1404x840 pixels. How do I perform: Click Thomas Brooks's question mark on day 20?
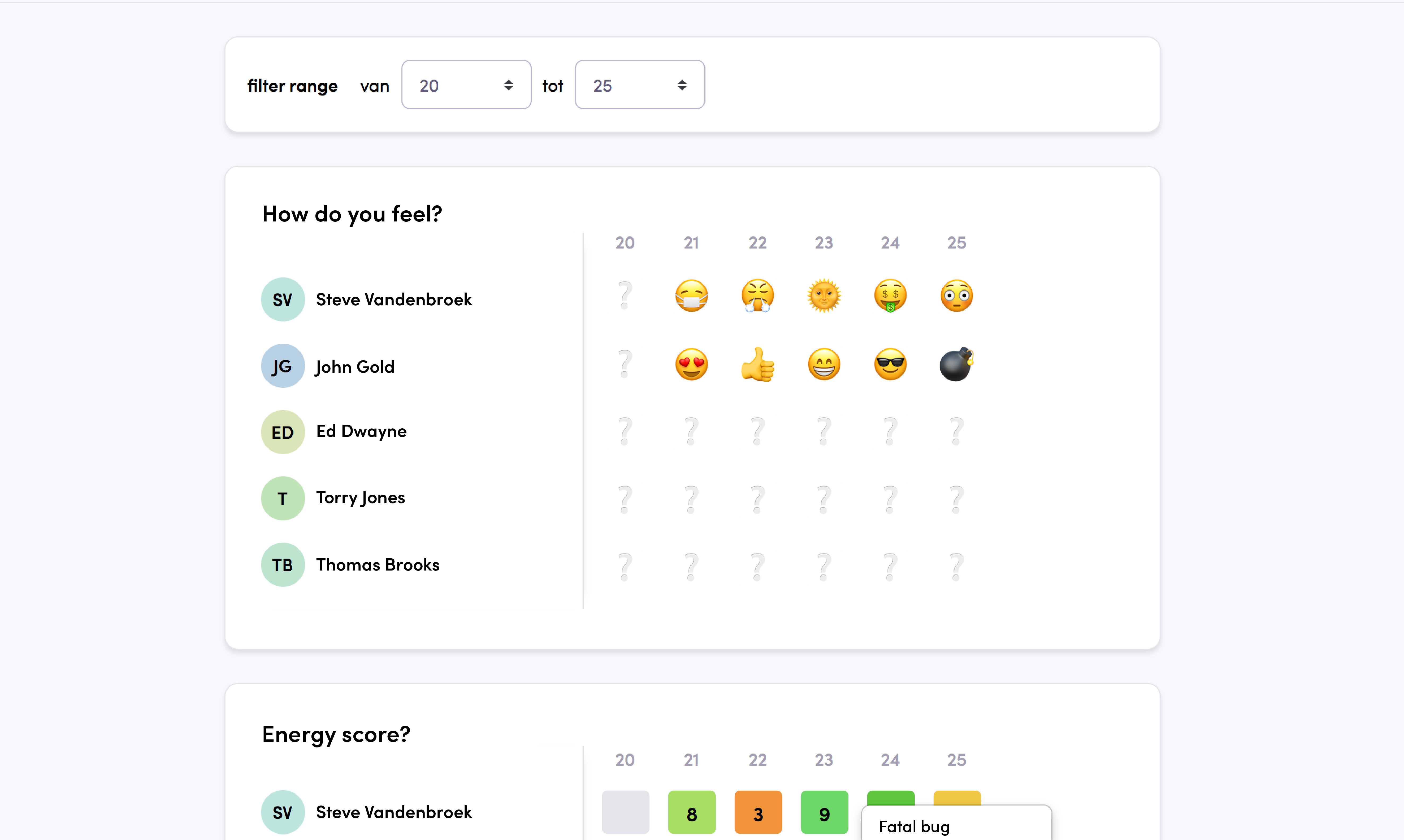pos(625,567)
